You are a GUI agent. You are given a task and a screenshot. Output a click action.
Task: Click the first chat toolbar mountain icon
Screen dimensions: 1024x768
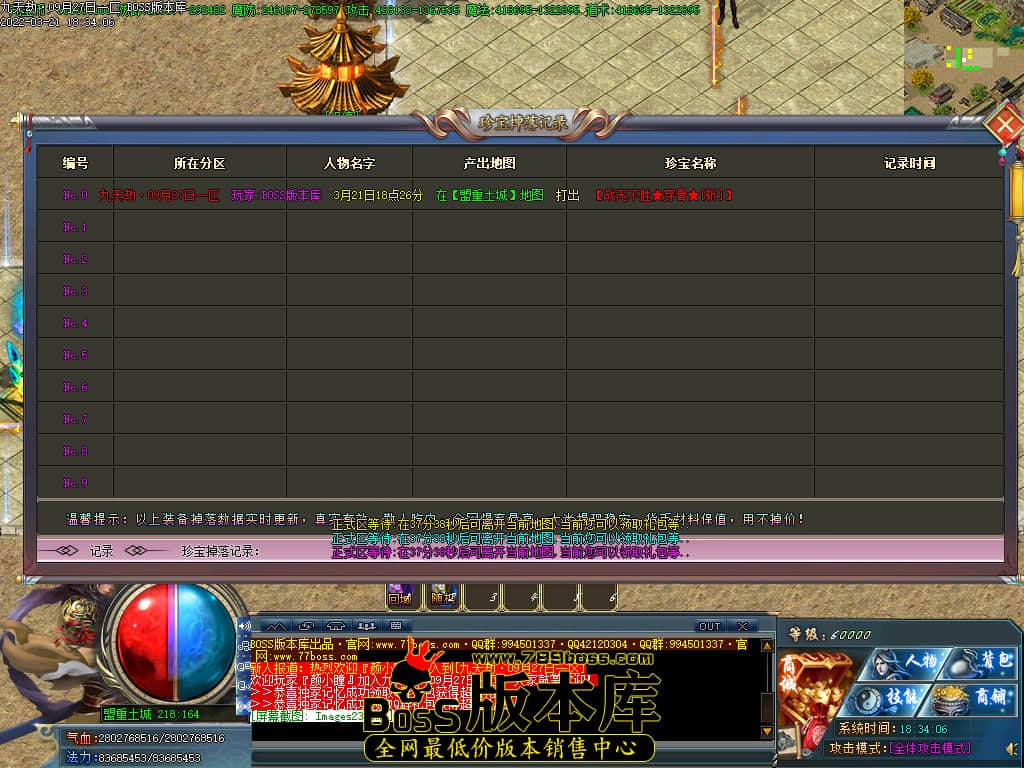pyautogui.click(x=275, y=627)
